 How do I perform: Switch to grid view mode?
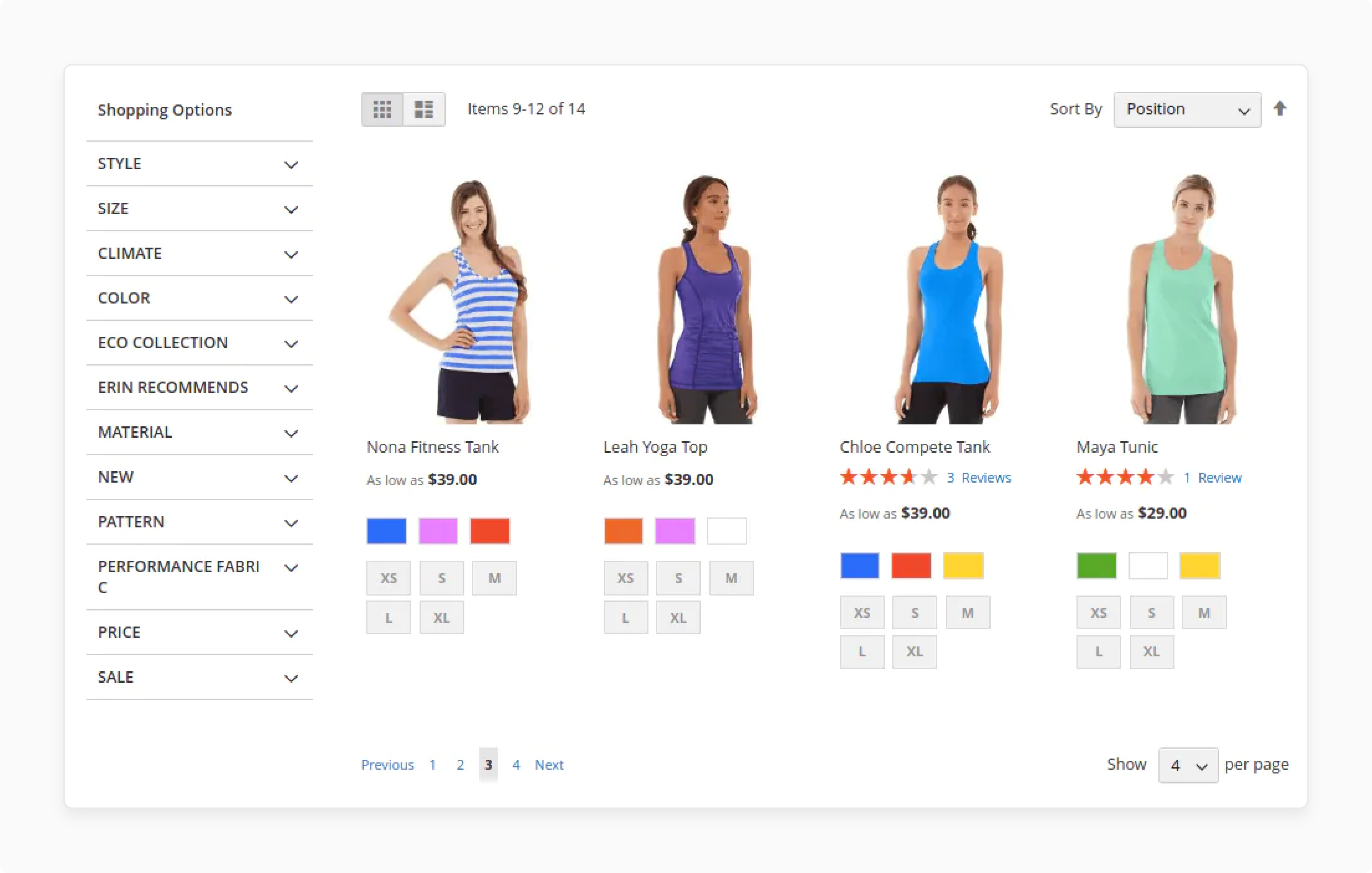pyautogui.click(x=382, y=109)
